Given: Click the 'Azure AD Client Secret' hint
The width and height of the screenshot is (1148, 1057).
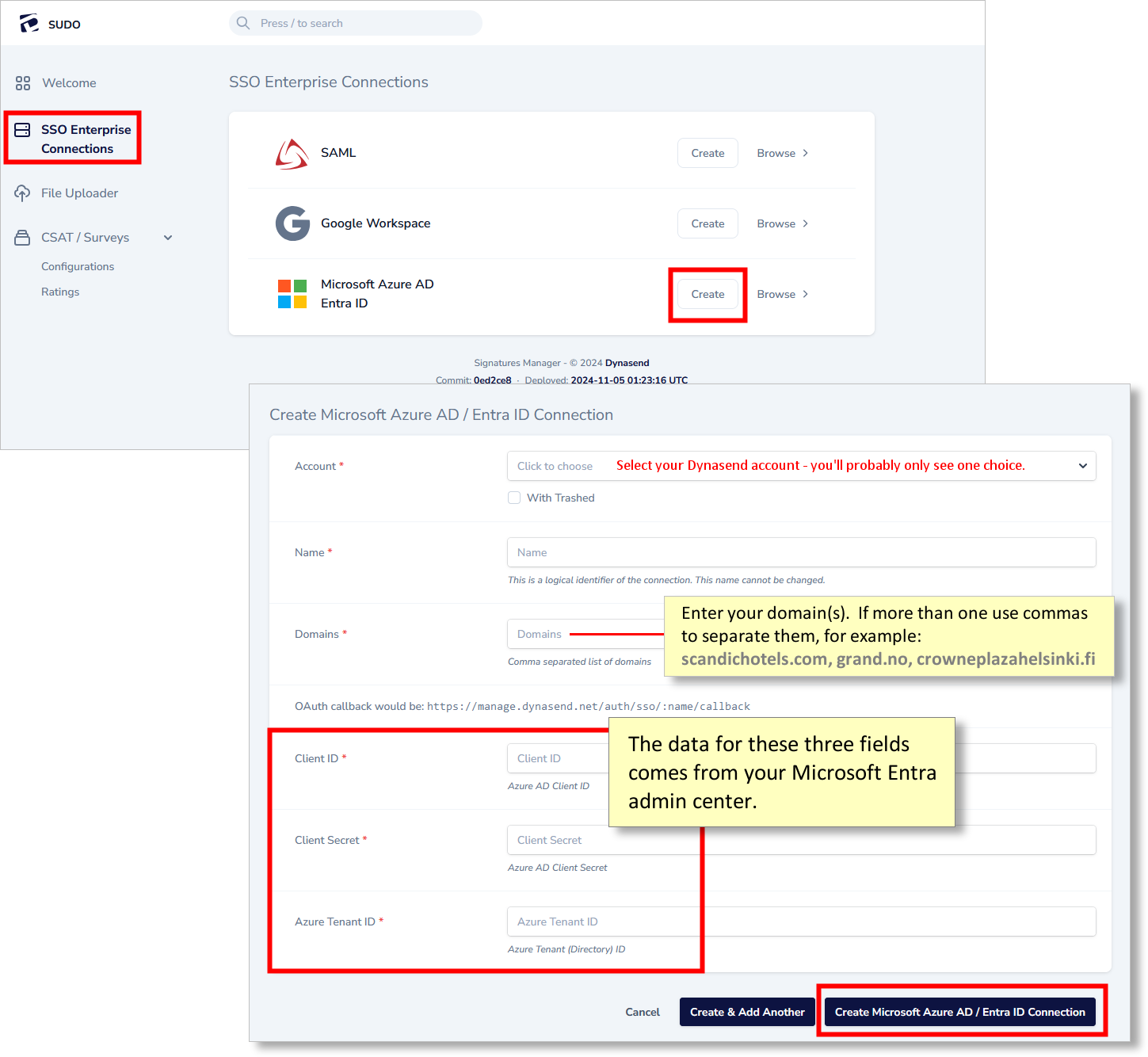Looking at the screenshot, I should coord(558,868).
